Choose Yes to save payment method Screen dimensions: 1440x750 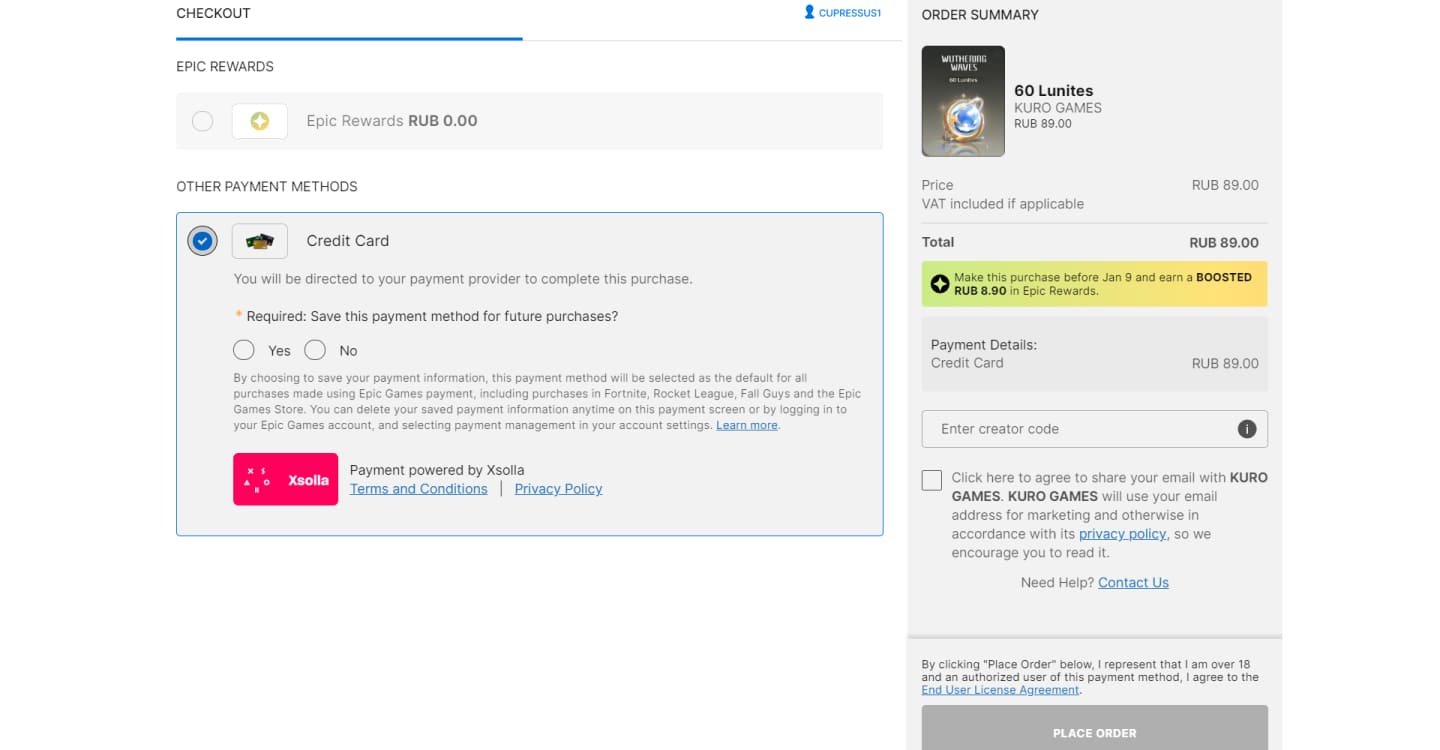coord(244,350)
